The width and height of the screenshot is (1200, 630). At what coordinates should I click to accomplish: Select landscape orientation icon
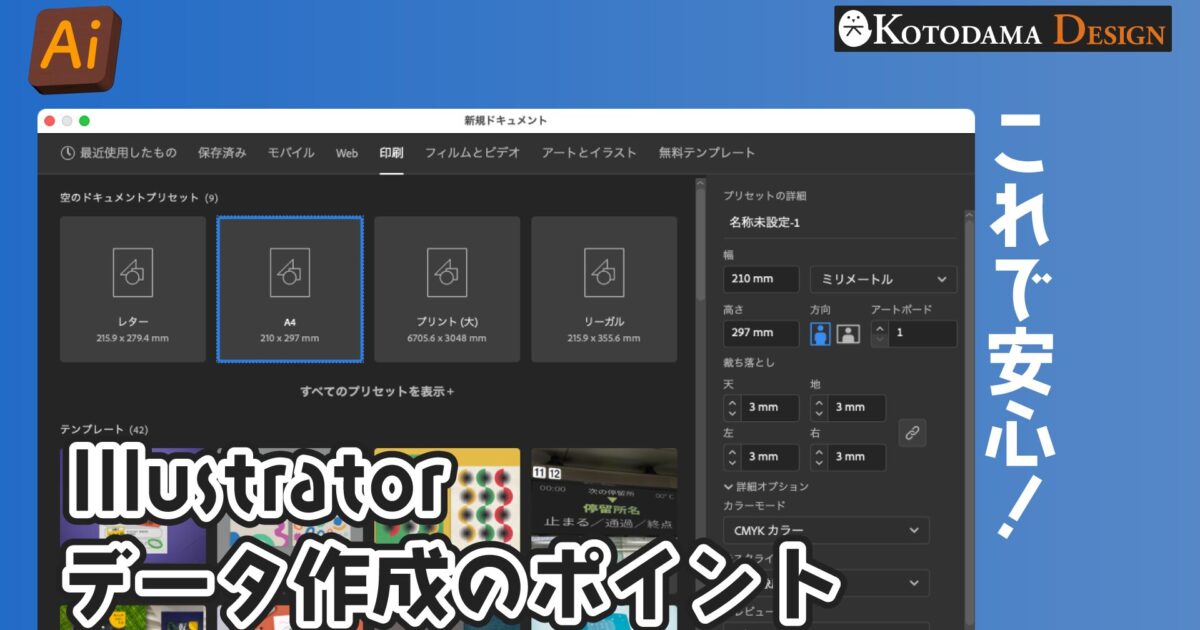(x=848, y=334)
